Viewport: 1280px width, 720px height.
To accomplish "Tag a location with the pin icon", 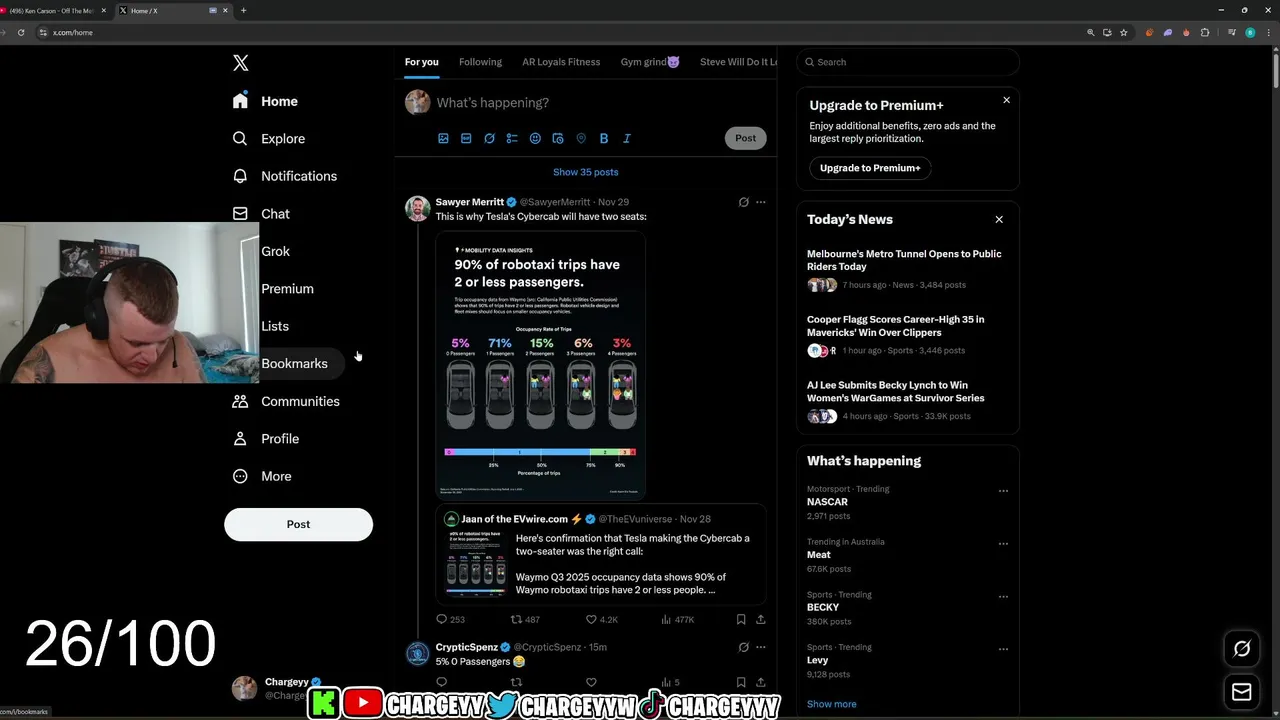I will click(x=581, y=138).
